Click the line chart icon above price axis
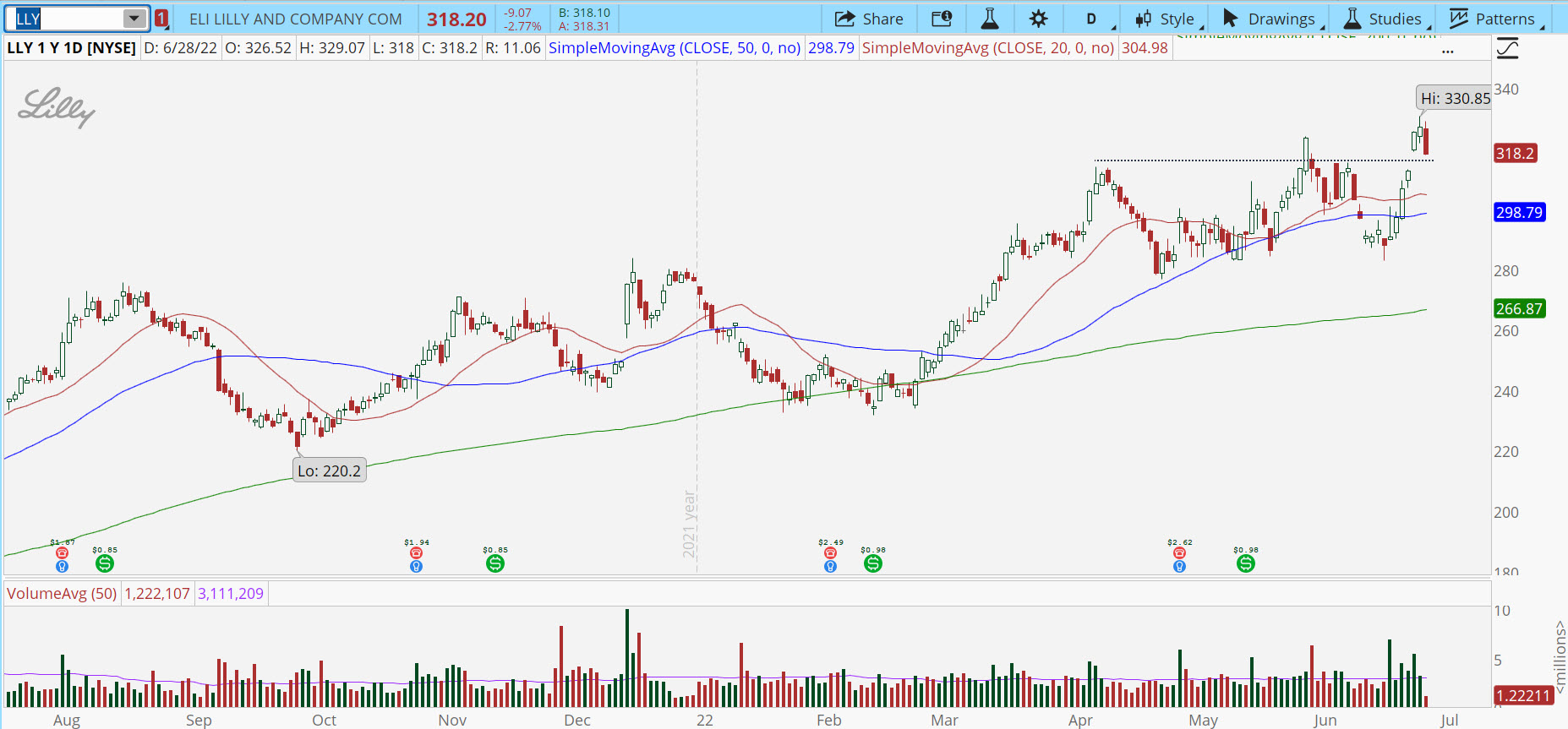Image resolution: width=1568 pixels, height=729 pixels. click(1507, 48)
